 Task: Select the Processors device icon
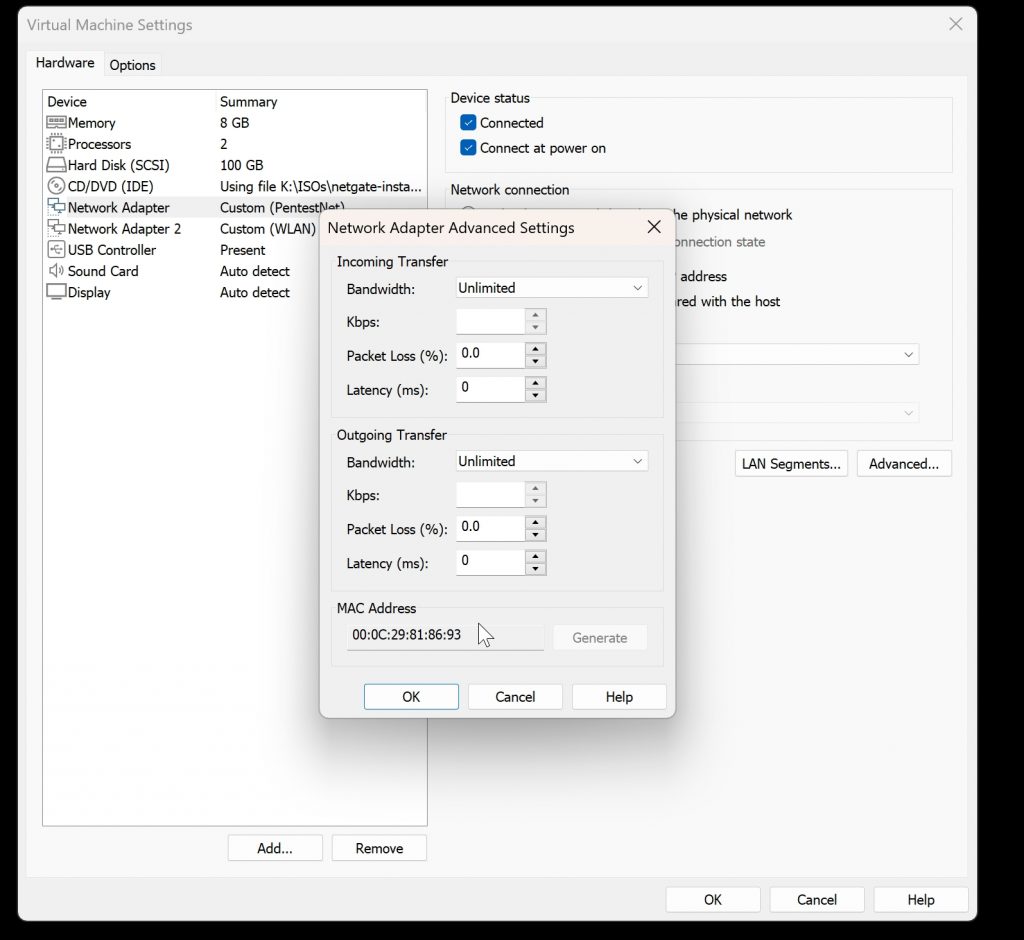[56, 144]
